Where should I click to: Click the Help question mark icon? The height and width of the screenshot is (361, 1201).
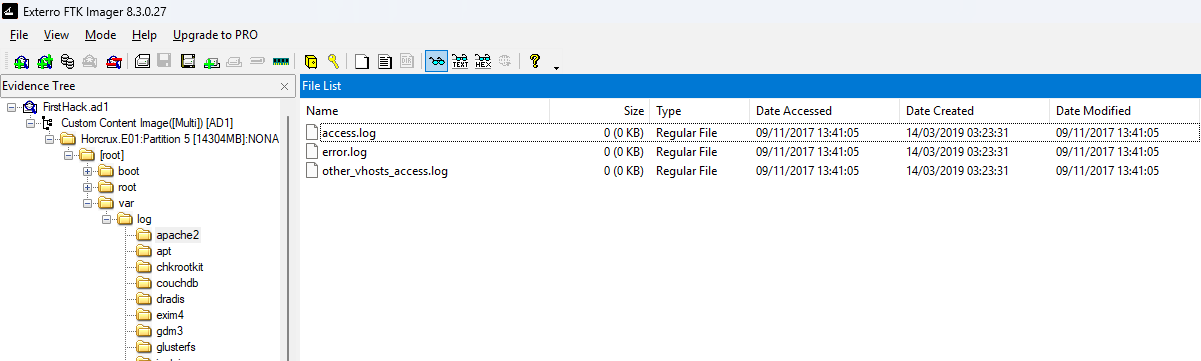(x=535, y=61)
